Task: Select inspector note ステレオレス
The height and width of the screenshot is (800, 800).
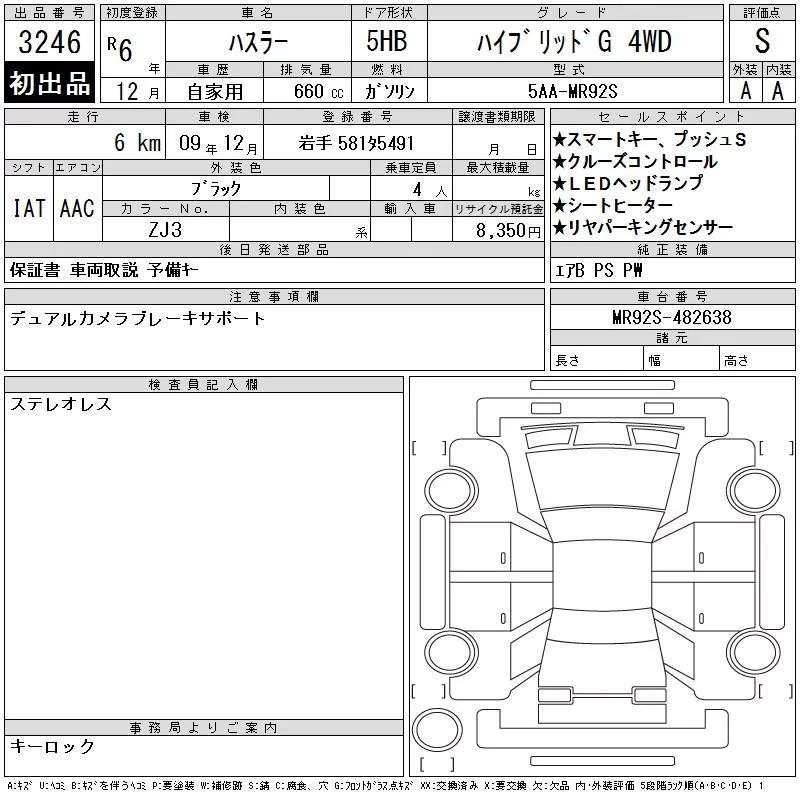Action: point(61,404)
